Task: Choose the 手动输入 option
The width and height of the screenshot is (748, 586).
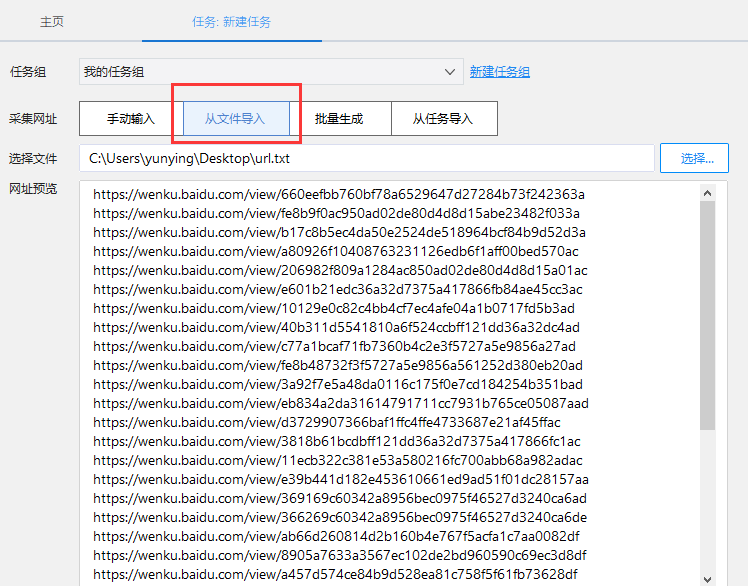Action: click(x=131, y=118)
